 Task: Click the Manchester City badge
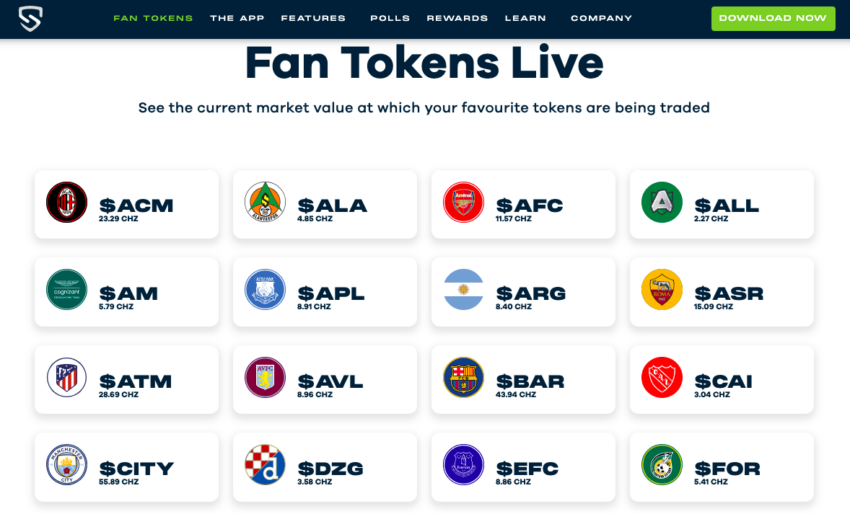click(x=67, y=465)
